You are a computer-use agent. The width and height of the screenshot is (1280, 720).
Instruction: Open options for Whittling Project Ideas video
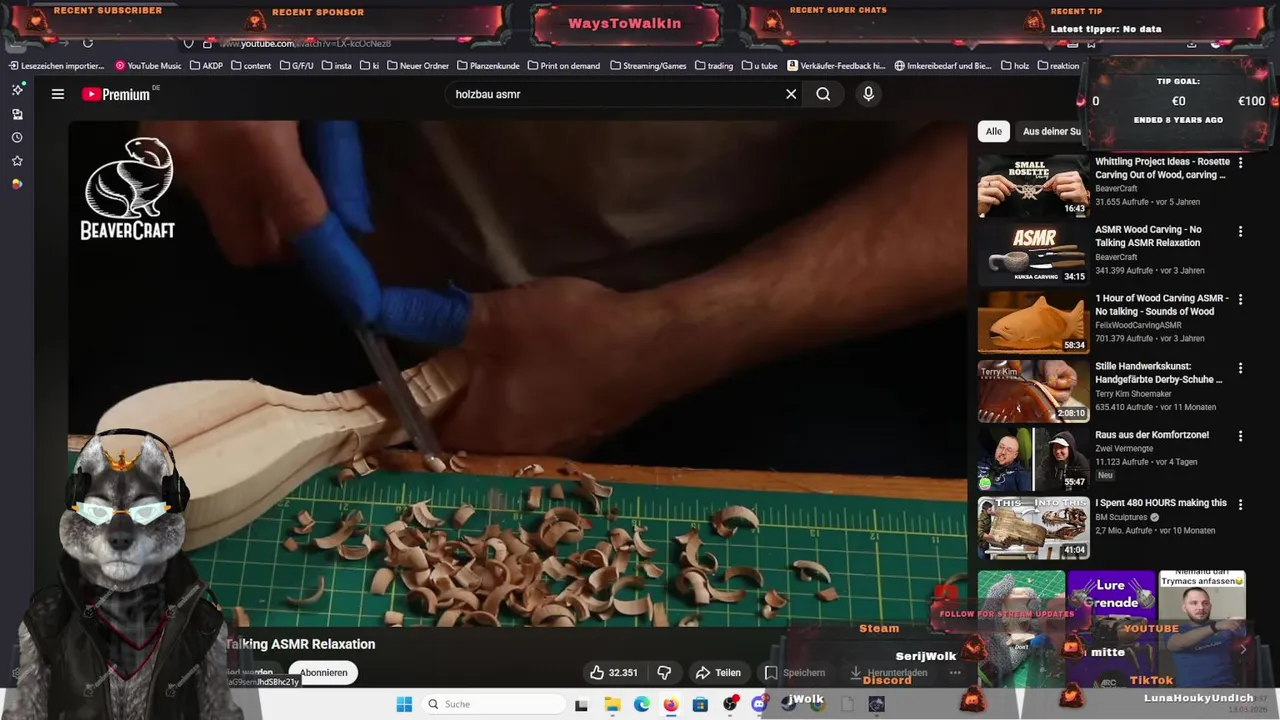[x=1240, y=163]
